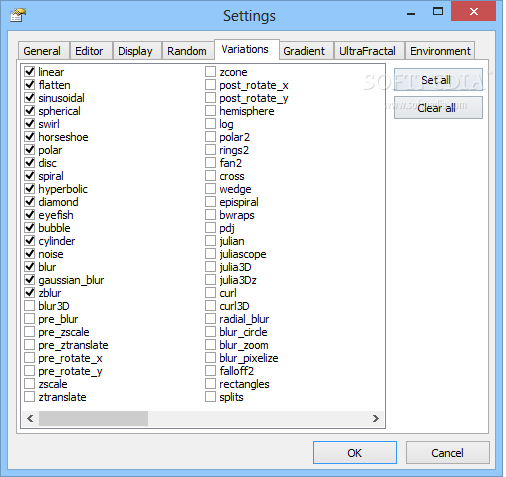The image size is (506, 477).
Task: Check the pre_blur checkbox
Action: [30, 318]
